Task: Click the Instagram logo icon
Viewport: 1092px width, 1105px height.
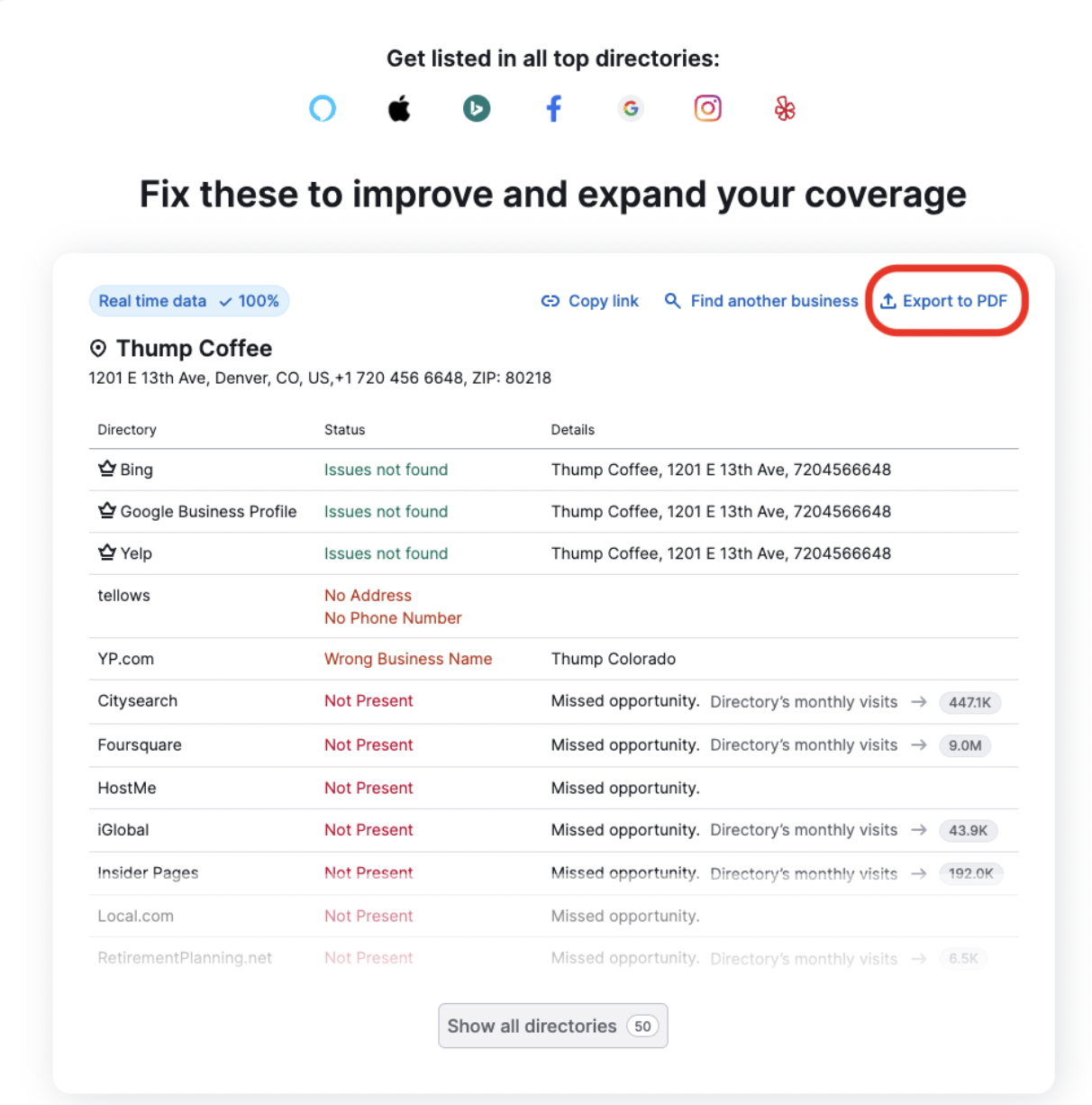Action: [x=707, y=109]
